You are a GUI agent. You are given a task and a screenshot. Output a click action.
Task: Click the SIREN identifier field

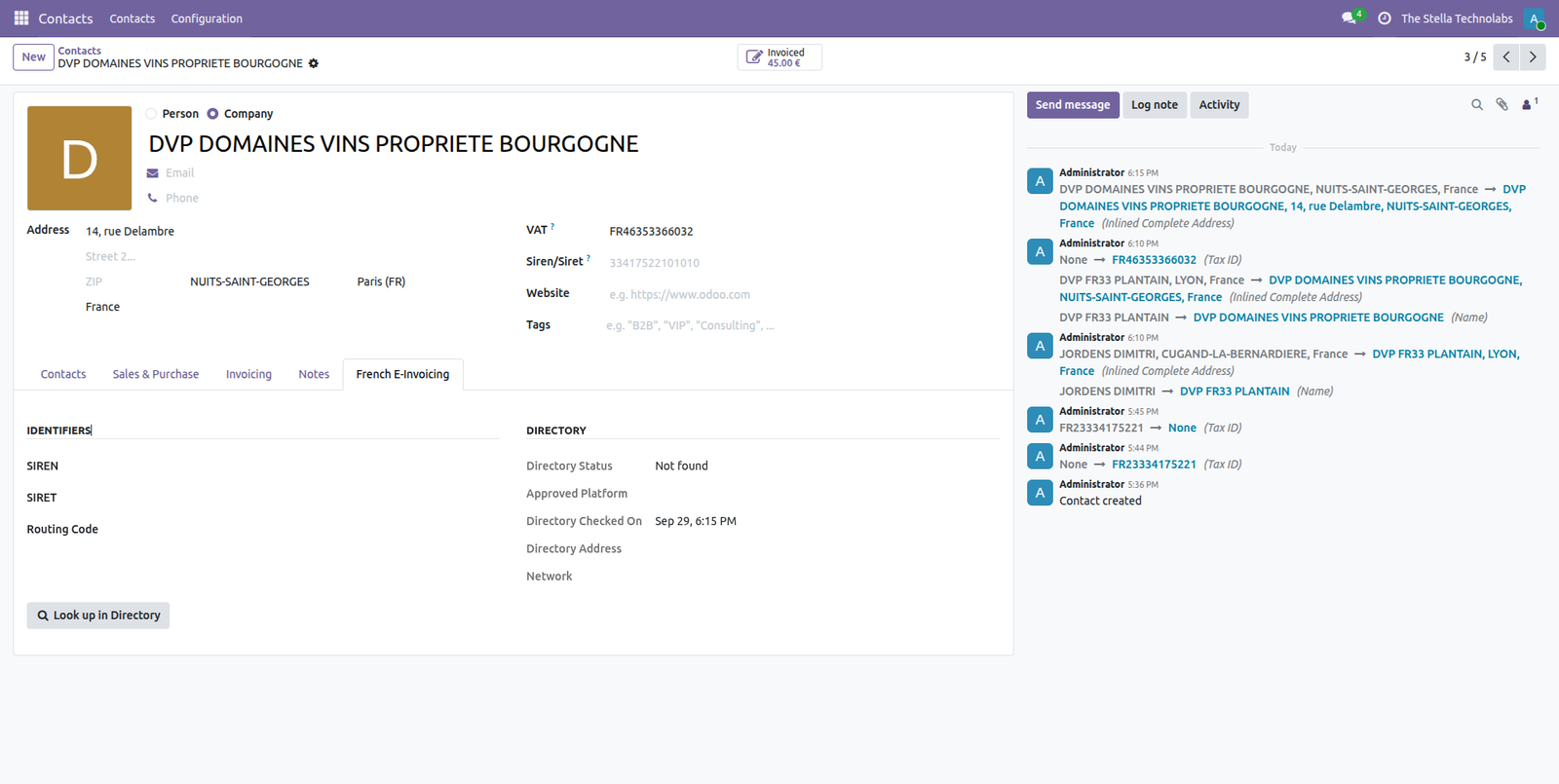[327, 467]
